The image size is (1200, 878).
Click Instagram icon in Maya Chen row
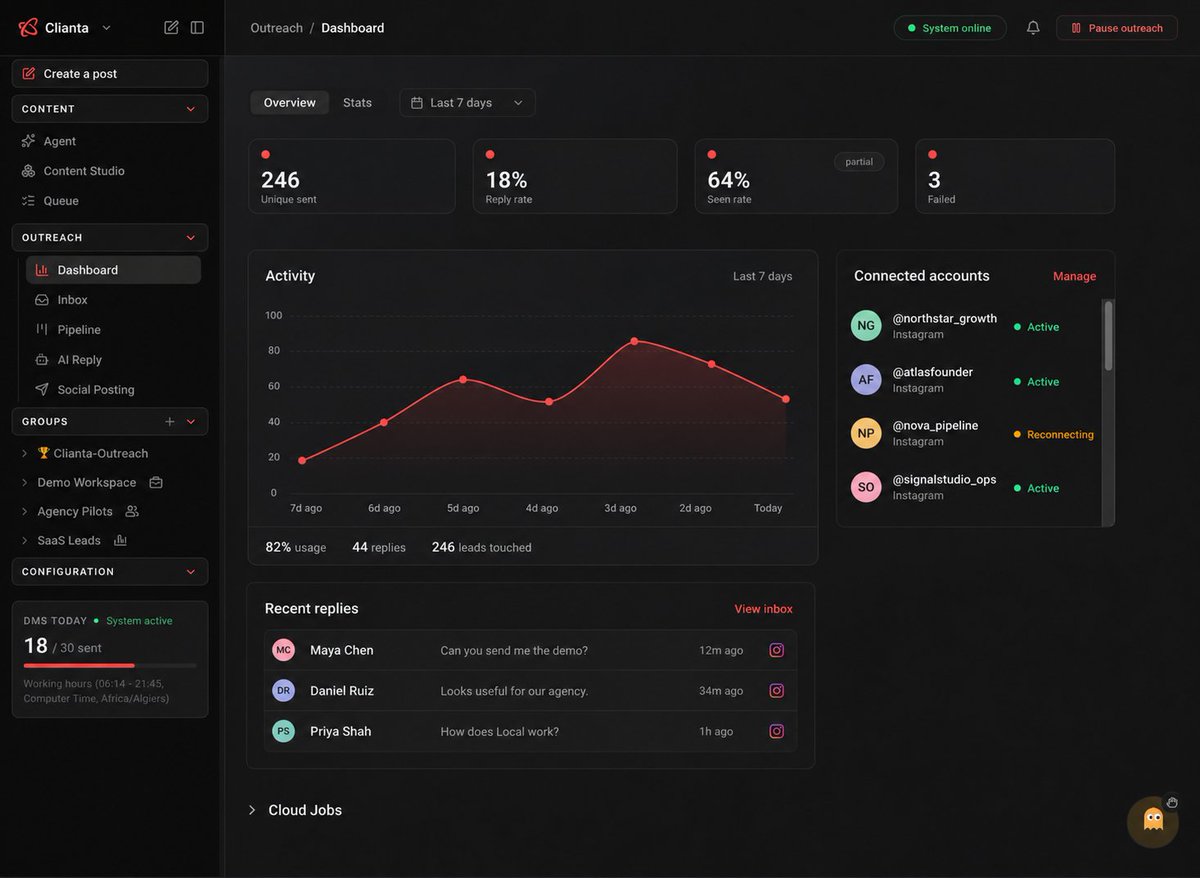(x=776, y=650)
